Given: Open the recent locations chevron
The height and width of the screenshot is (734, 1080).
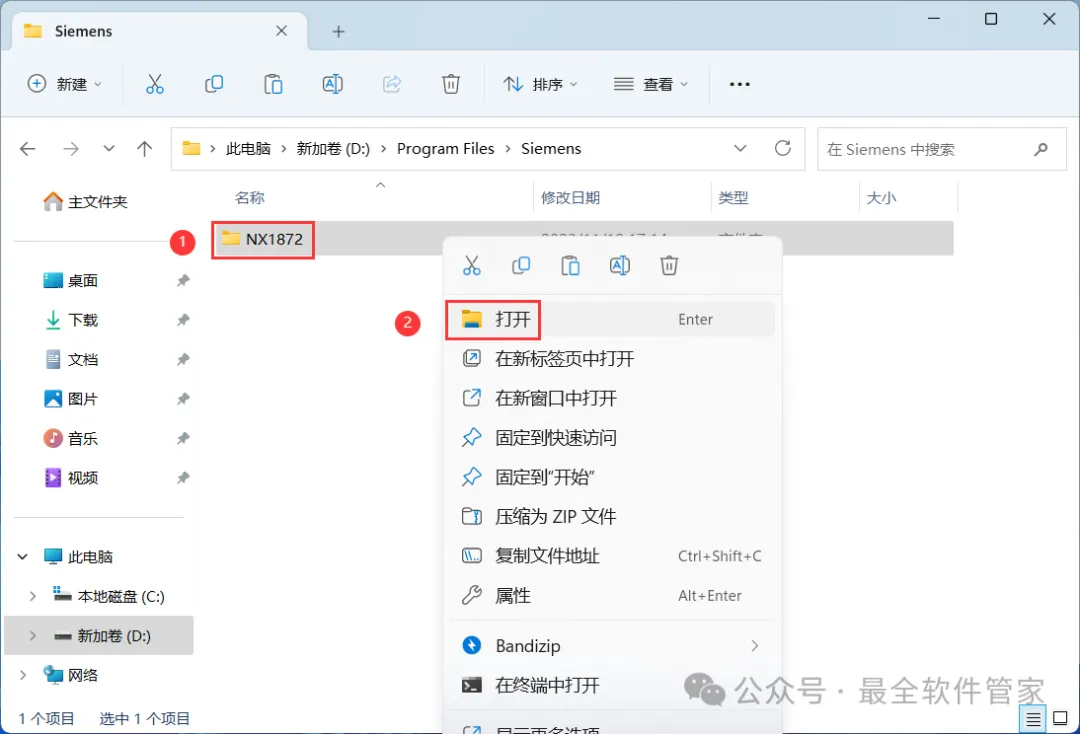Looking at the screenshot, I should pyautogui.click(x=109, y=149).
